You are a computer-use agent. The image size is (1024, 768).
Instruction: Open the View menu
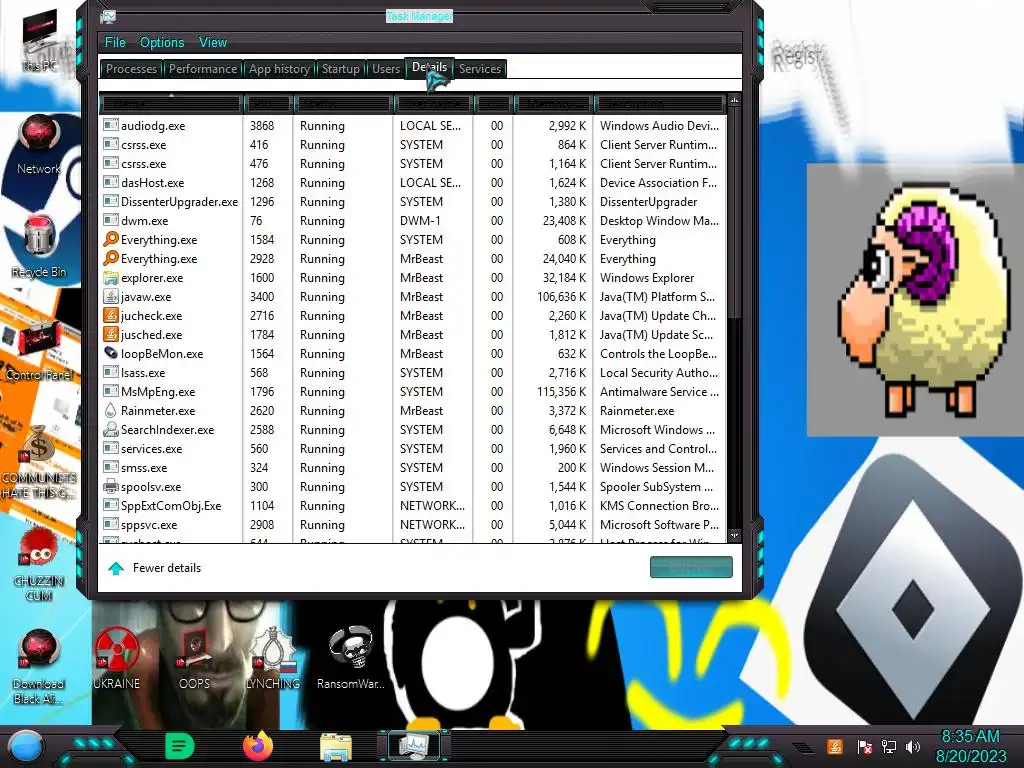pos(213,42)
